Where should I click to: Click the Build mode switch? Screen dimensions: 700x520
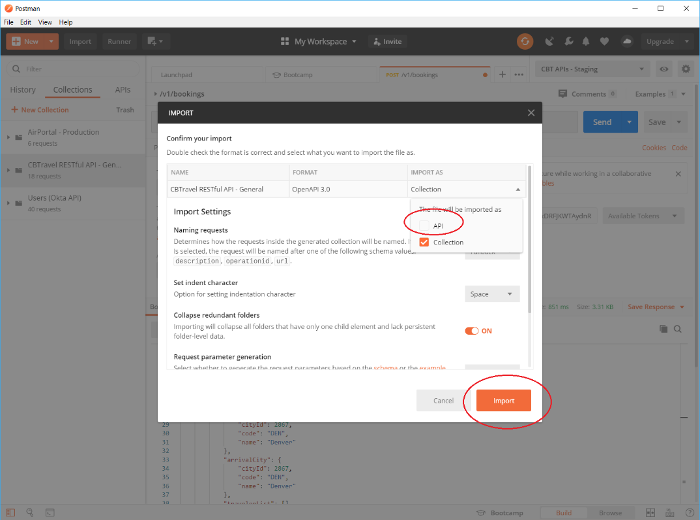564,512
